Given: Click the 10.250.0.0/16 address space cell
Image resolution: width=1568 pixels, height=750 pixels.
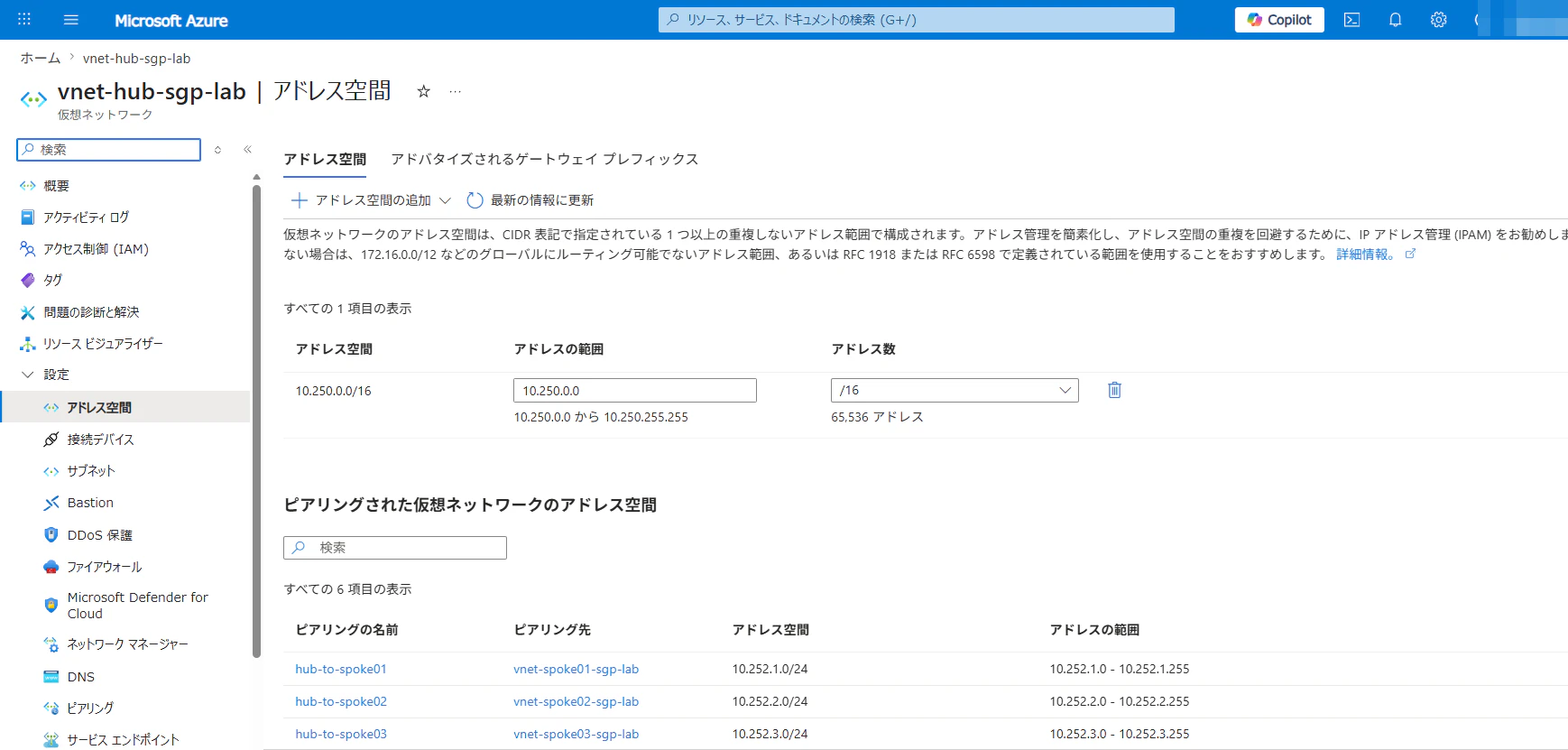Looking at the screenshot, I should pos(334,391).
